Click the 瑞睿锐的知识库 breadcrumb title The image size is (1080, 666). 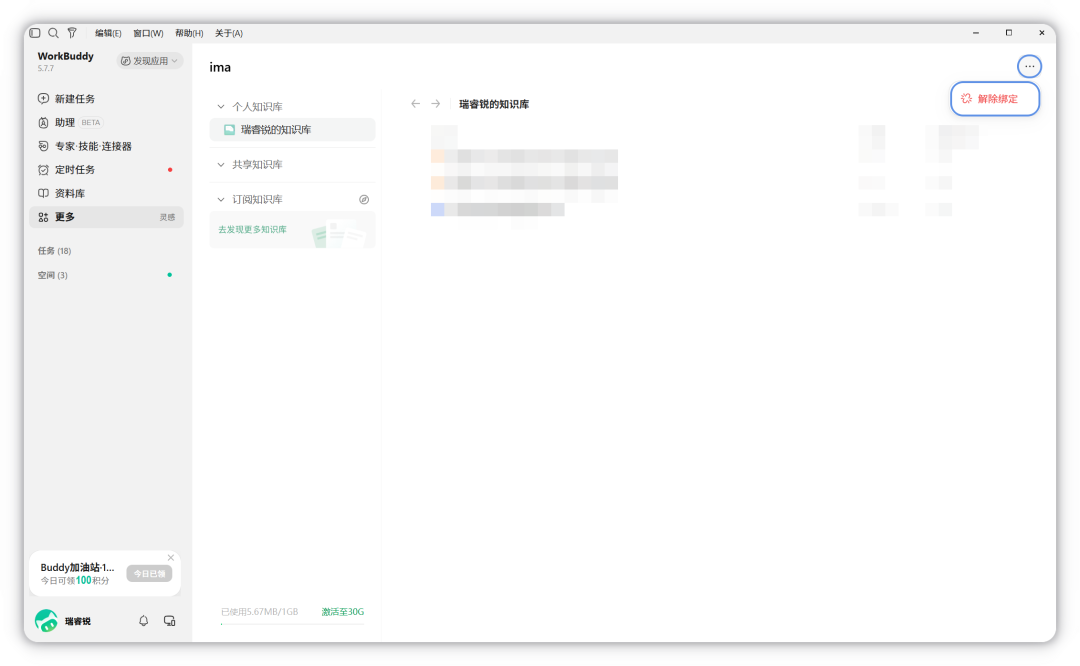pos(494,104)
